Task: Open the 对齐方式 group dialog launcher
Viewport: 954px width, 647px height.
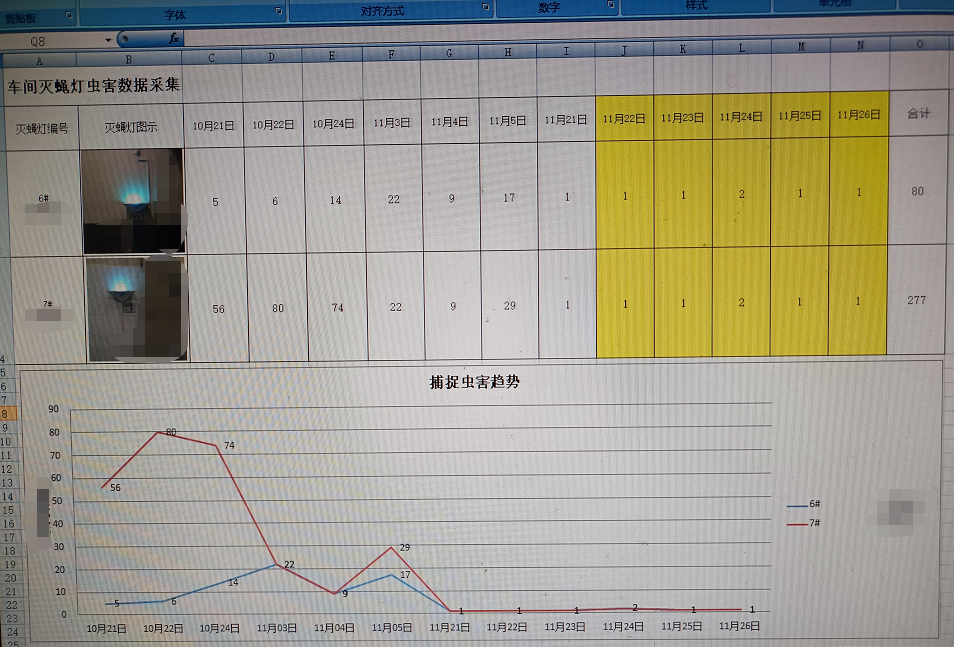Action: pyautogui.click(x=485, y=7)
